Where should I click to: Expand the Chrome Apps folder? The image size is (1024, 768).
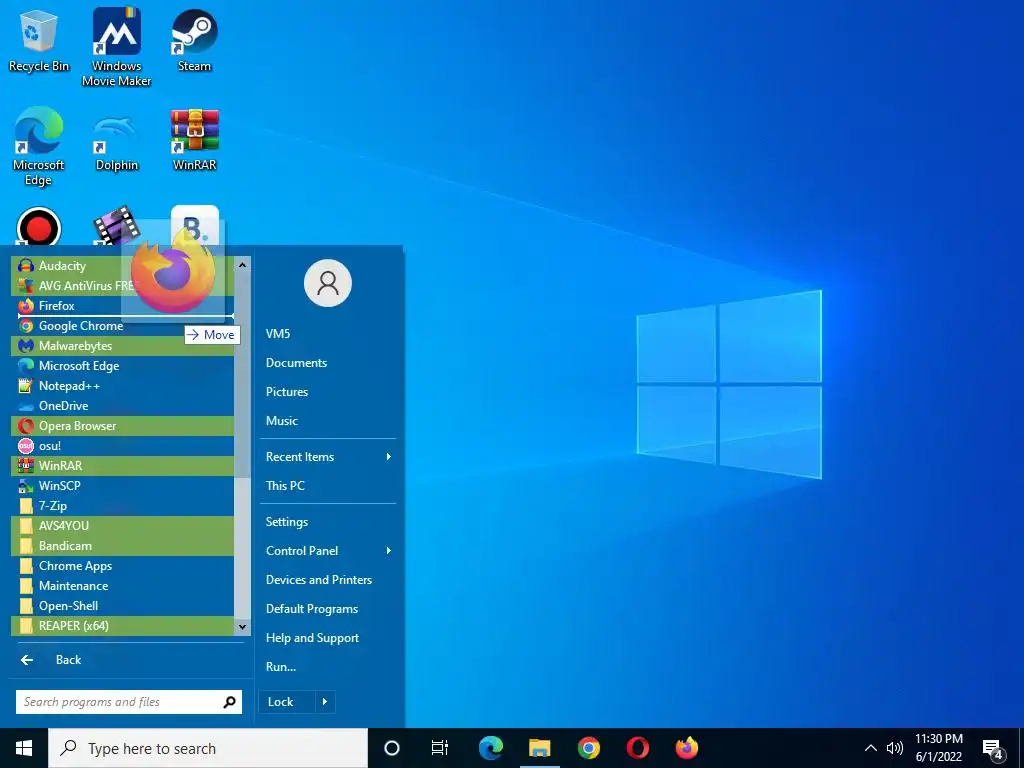coord(122,566)
